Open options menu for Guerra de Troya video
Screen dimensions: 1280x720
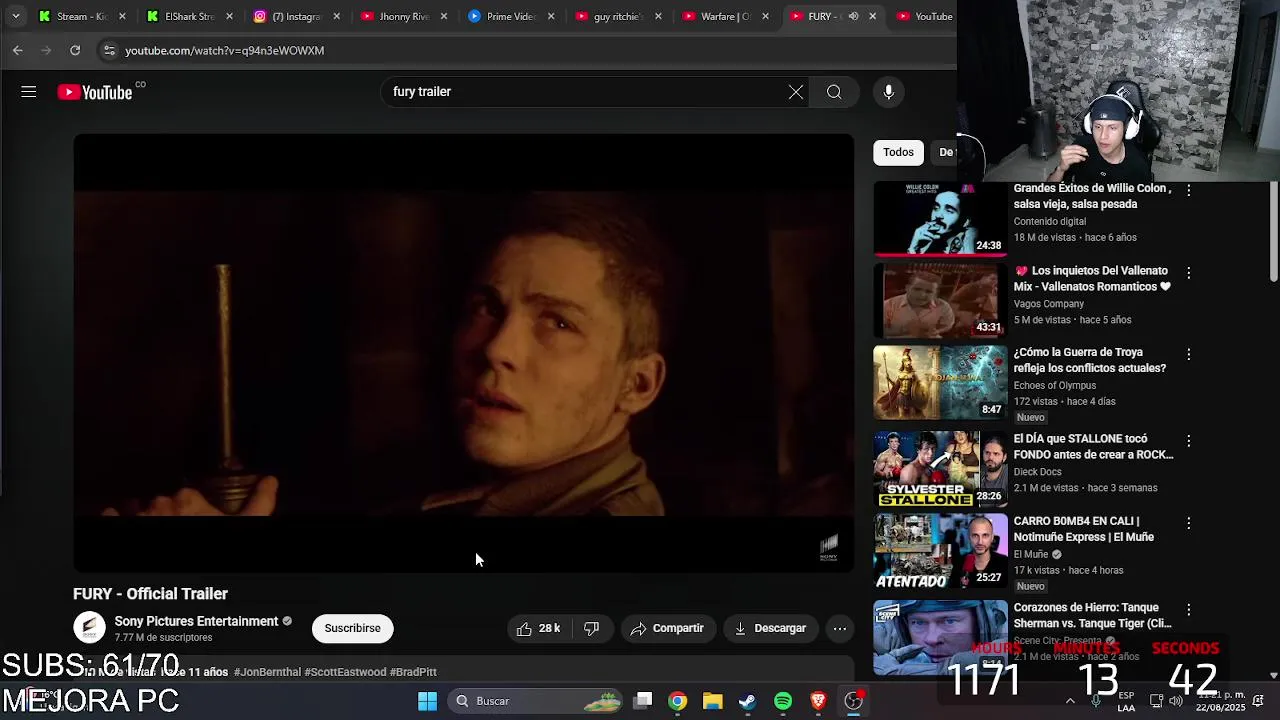pyautogui.click(x=1188, y=354)
